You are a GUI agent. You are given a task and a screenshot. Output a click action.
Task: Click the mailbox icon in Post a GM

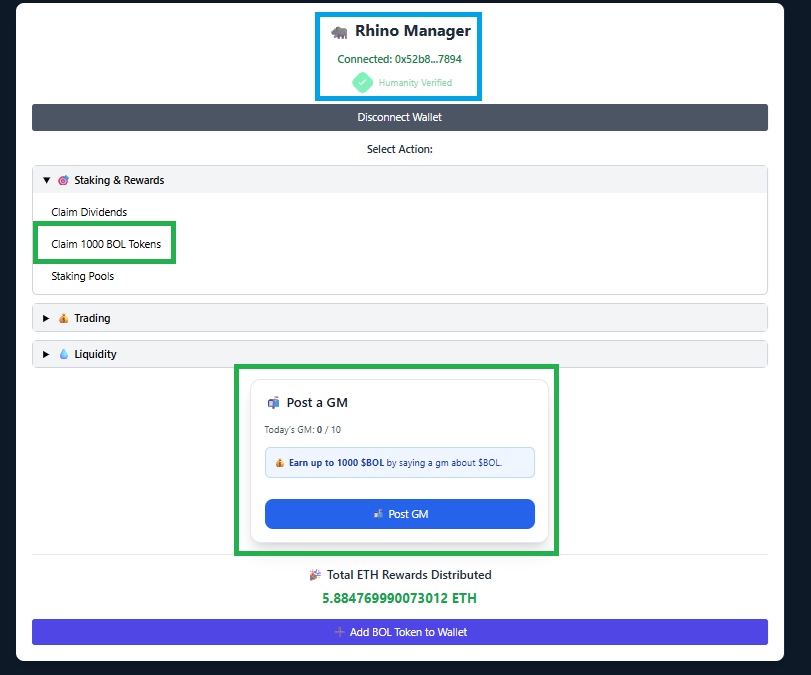(273, 403)
